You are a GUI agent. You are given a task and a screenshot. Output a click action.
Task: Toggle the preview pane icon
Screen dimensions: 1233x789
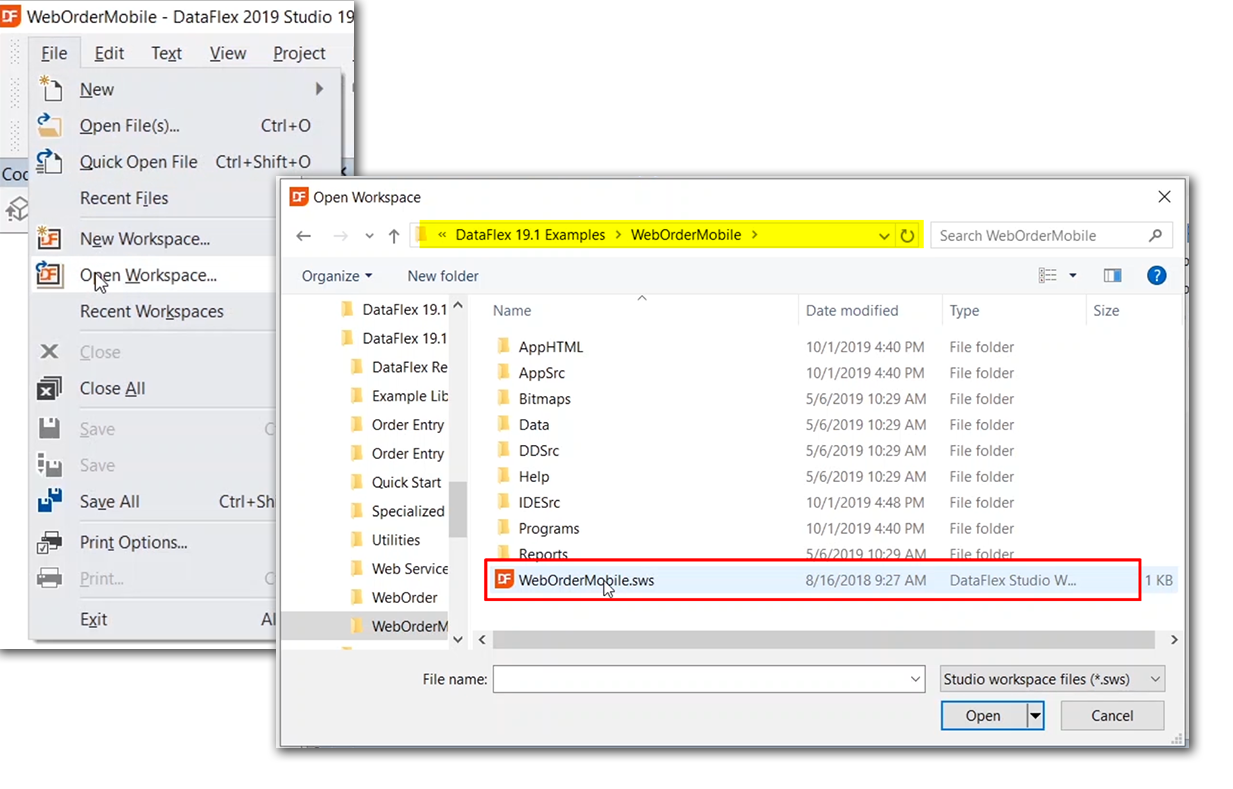click(1112, 276)
